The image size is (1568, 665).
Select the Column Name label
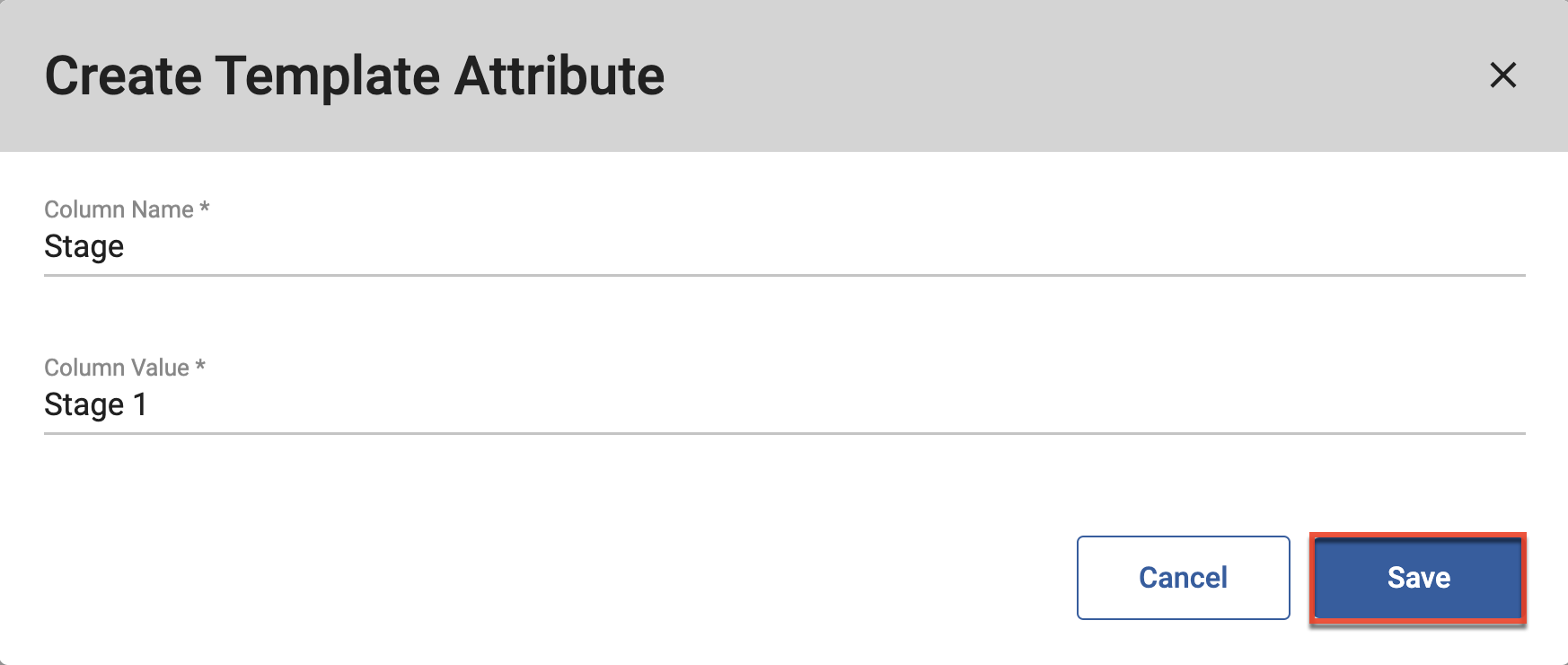point(119,209)
